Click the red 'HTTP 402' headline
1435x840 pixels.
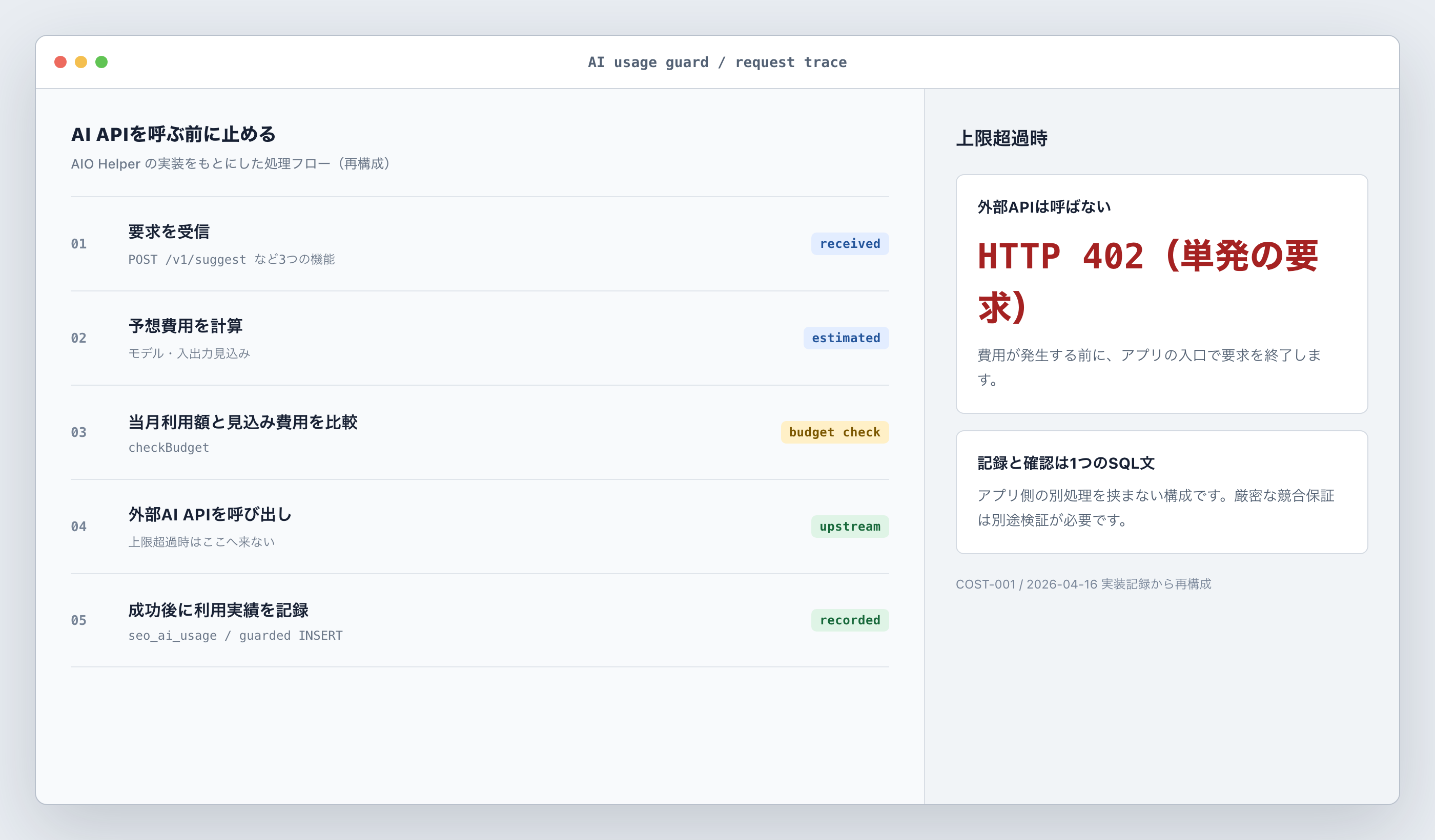[1147, 281]
